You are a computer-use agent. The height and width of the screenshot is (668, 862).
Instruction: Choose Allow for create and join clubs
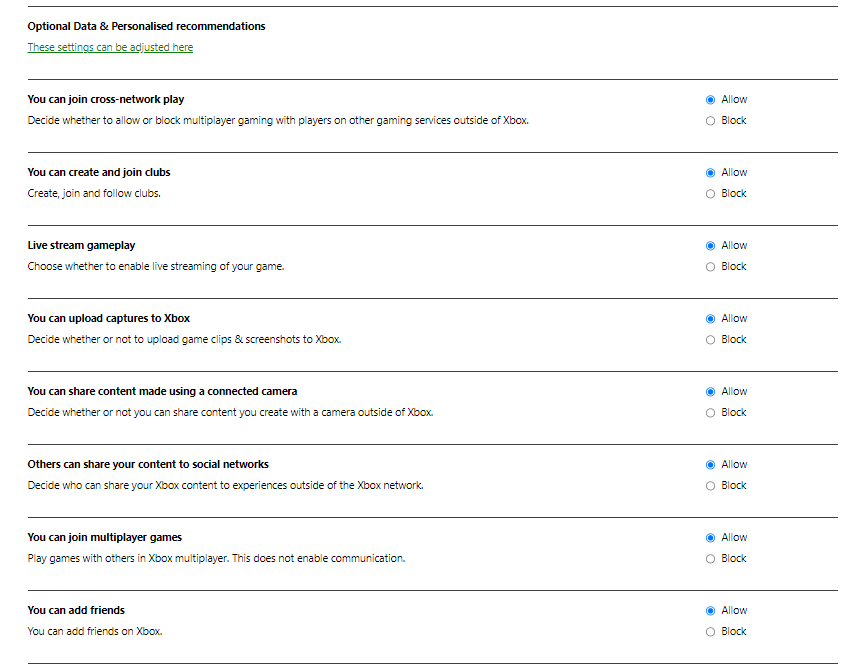tap(710, 173)
